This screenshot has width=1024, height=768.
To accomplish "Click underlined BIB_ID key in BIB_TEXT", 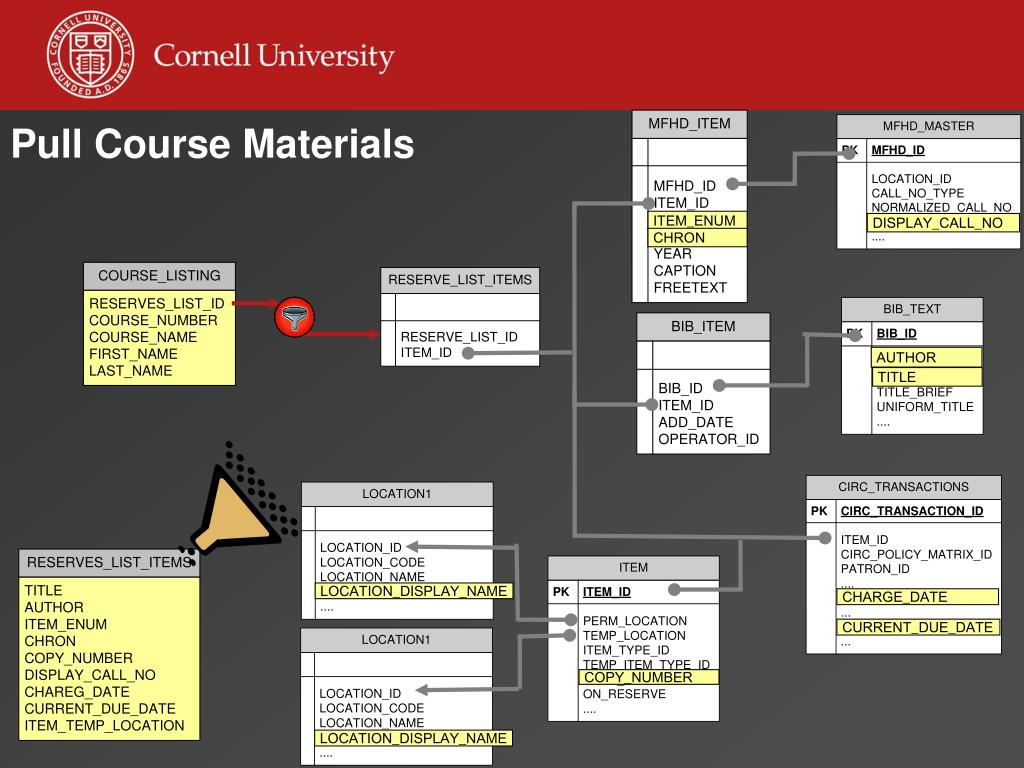I will (x=897, y=334).
